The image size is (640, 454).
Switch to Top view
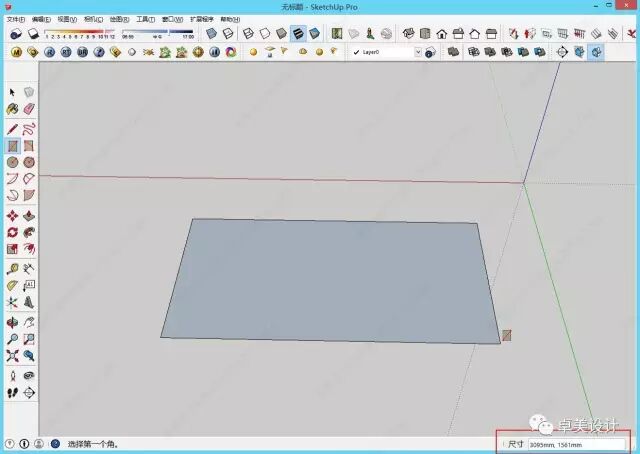[x=425, y=33]
